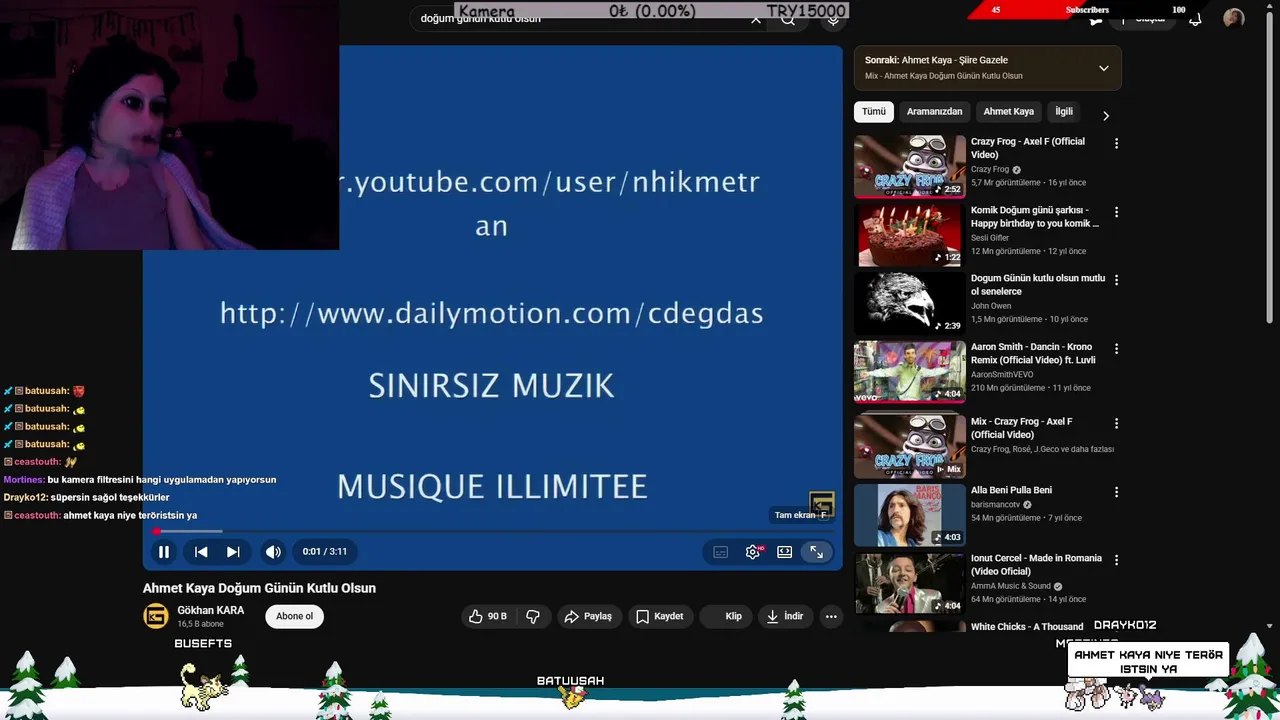Dislike the video with thumbs down
Viewport: 1280px width, 720px height.
point(533,616)
